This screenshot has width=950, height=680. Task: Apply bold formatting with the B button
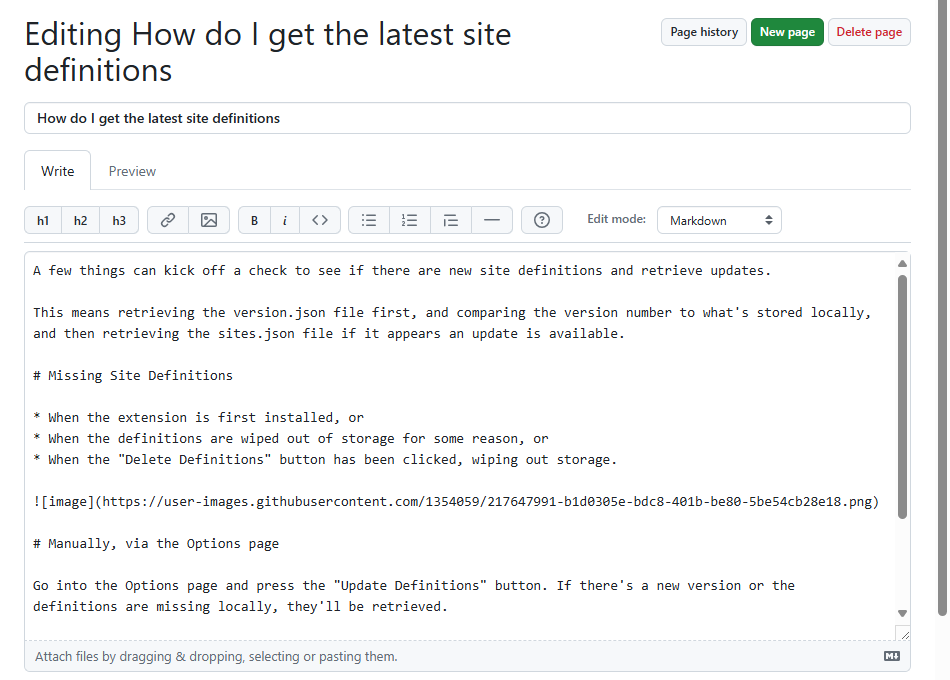[x=254, y=220]
